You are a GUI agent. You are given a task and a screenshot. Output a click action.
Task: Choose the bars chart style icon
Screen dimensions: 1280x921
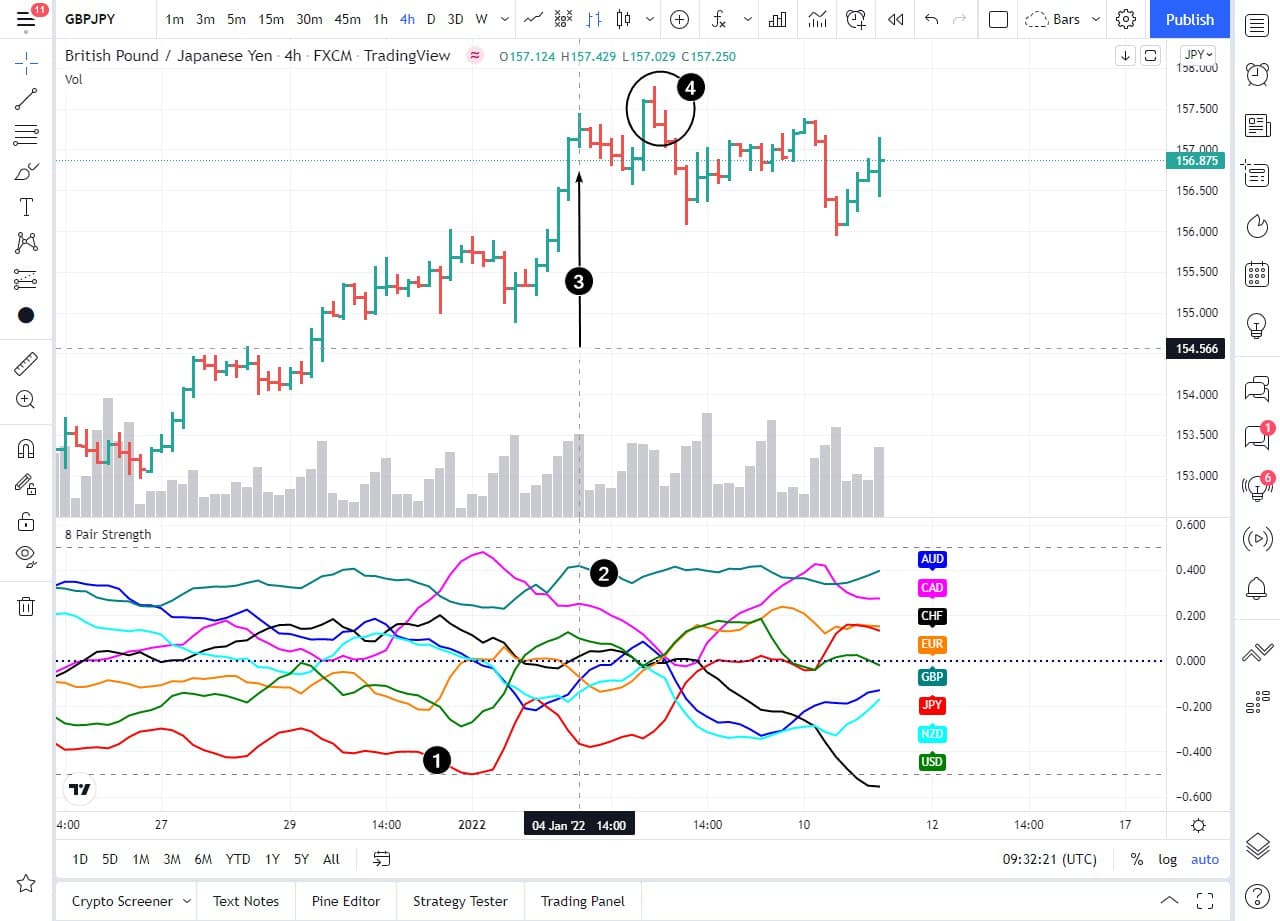[594, 19]
